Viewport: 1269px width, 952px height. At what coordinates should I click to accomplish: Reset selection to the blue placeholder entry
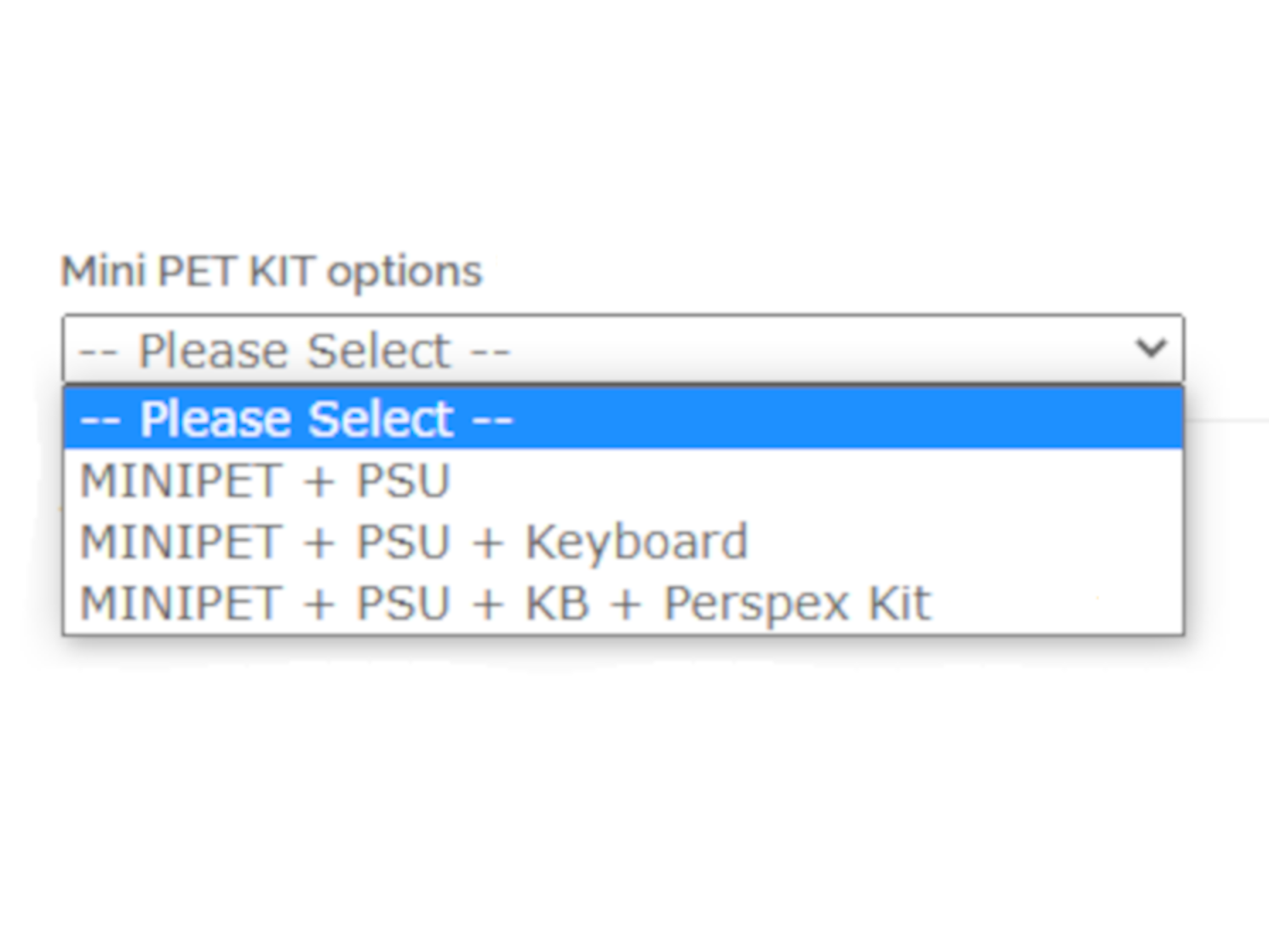tap(296, 419)
